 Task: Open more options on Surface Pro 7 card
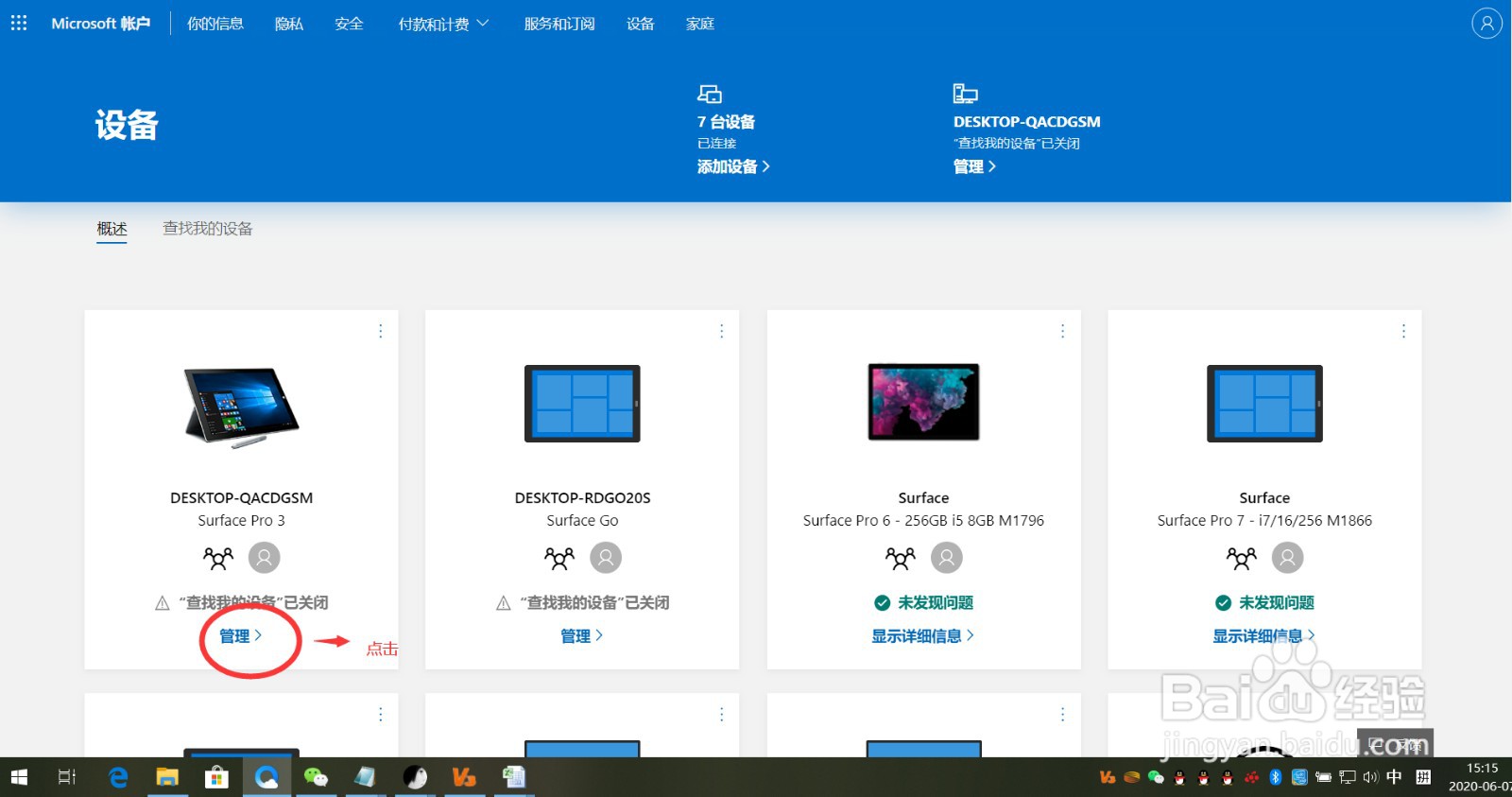click(x=1404, y=331)
